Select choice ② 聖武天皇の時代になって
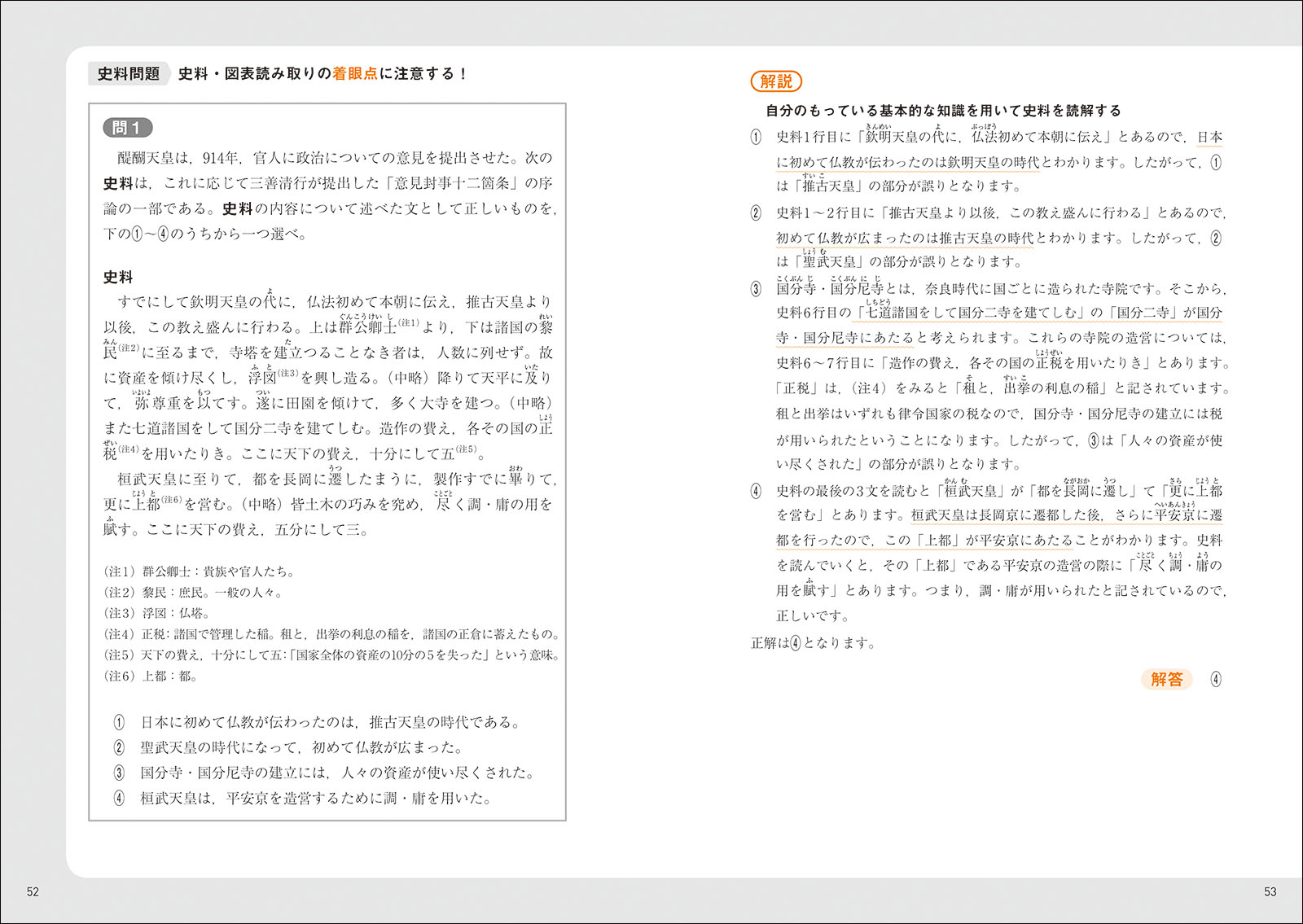1303x924 pixels. point(289,747)
